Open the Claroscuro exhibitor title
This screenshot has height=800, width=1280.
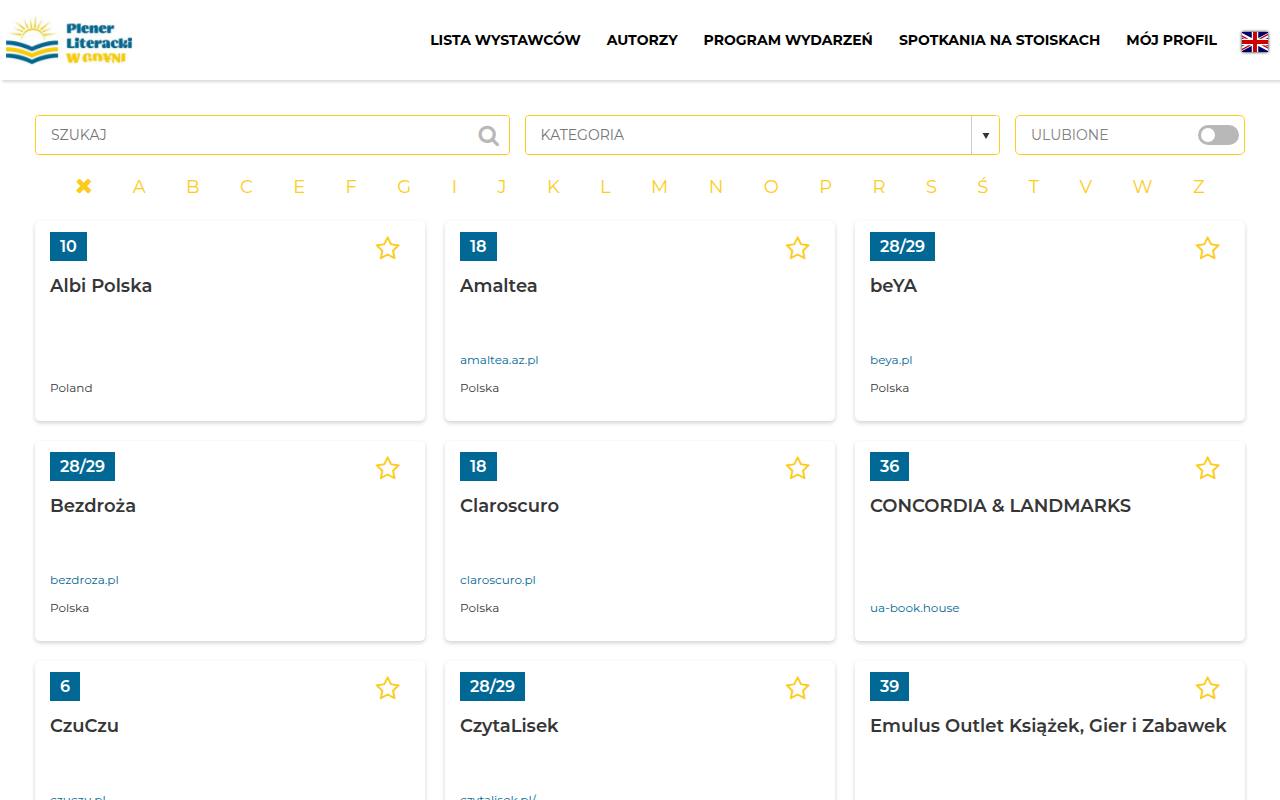pyautogui.click(x=510, y=506)
